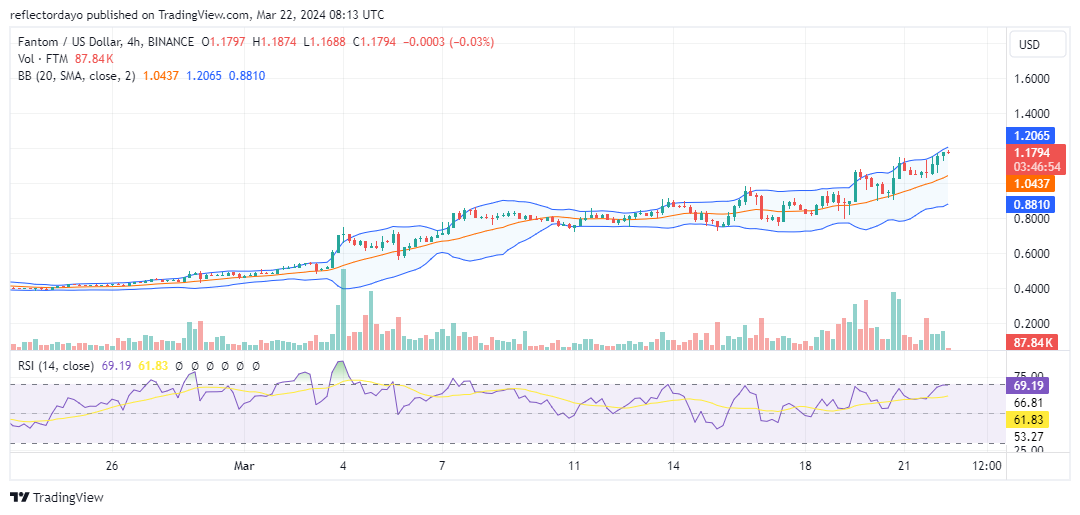
Task: Click the TradingView logo
Action: [x=56, y=497]
